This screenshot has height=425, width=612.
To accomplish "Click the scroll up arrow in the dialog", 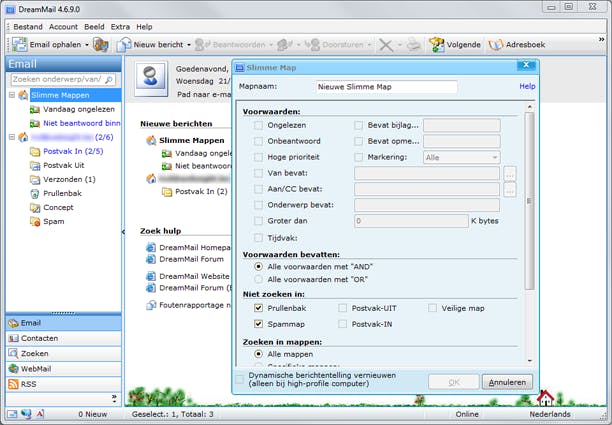I will point(529,107).
